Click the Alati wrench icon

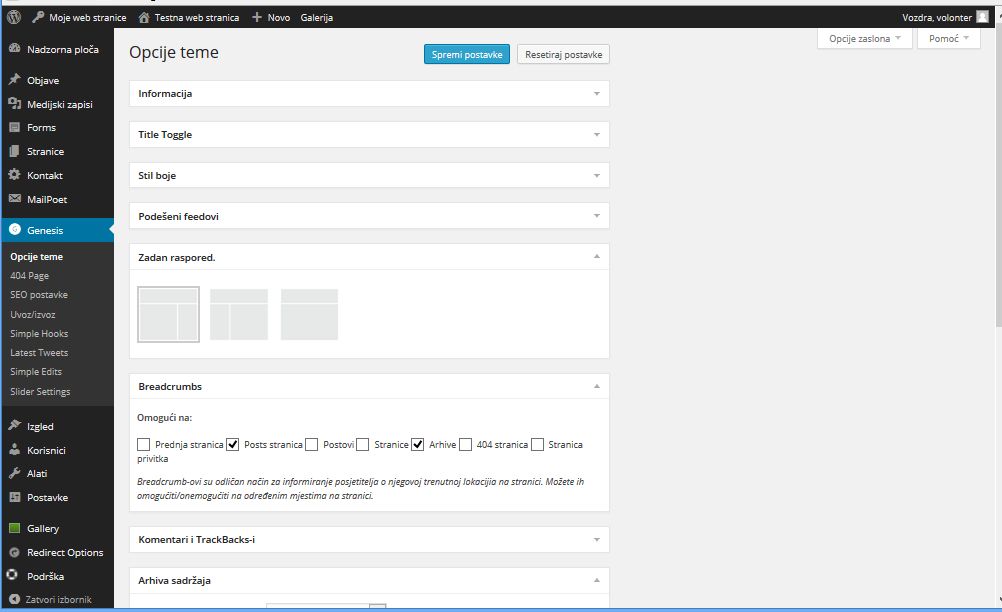(x=15, y=473)
